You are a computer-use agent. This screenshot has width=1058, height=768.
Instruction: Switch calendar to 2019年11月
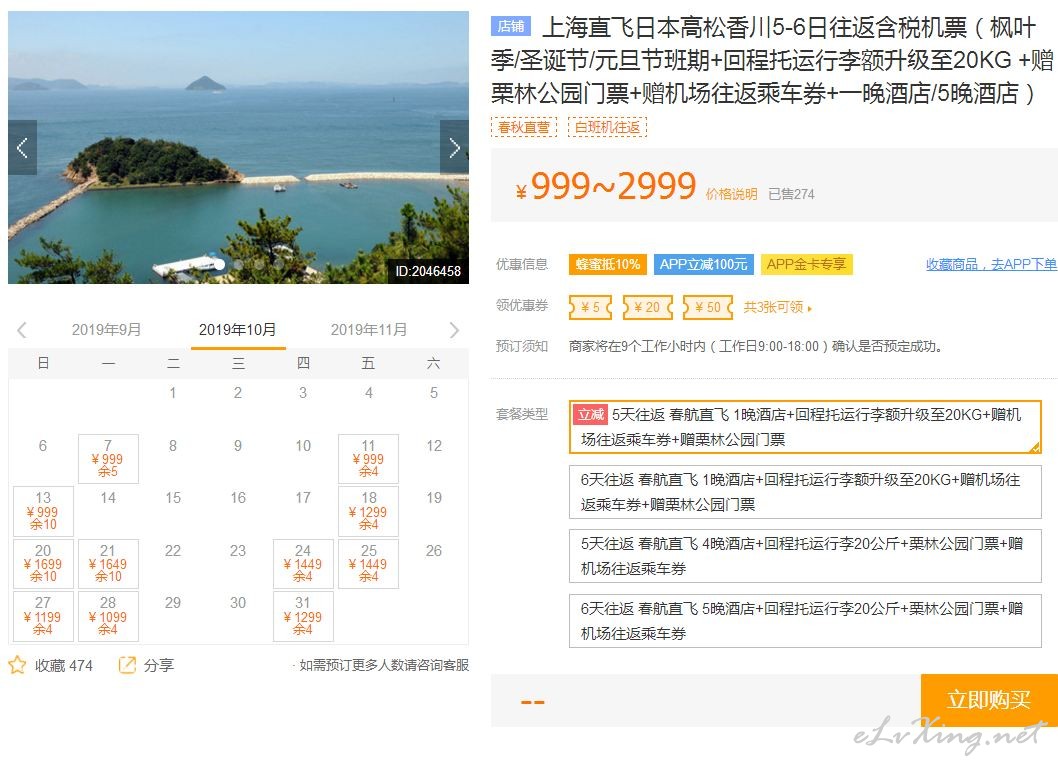pyautogui.click(x=369, y=329)
